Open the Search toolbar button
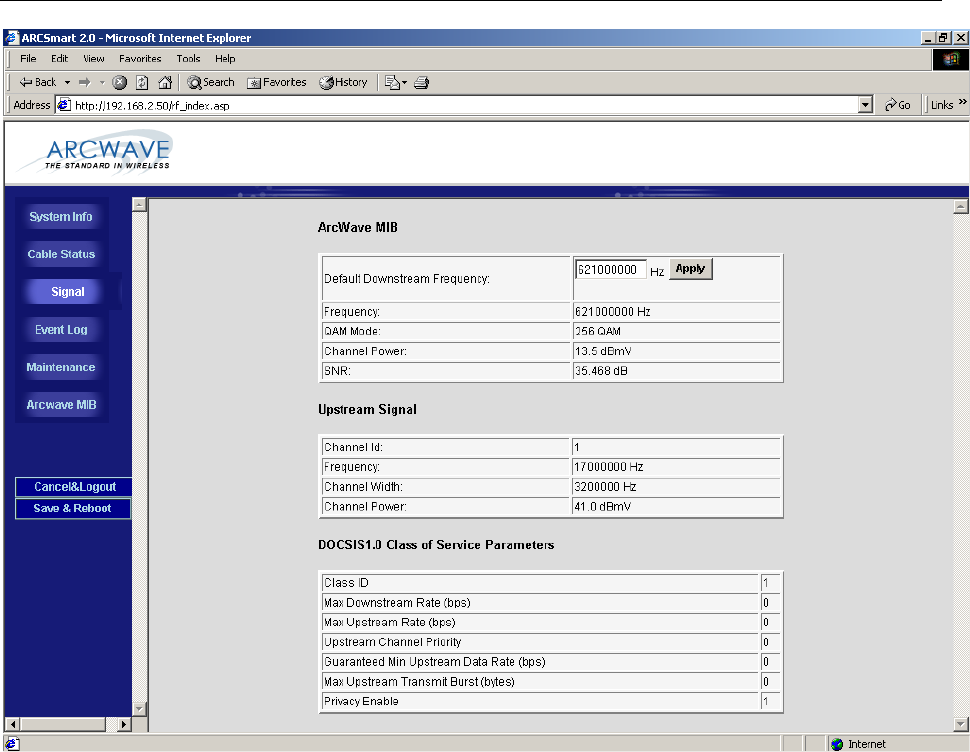This screenshot has height=752, width=970. pos(211,82)
